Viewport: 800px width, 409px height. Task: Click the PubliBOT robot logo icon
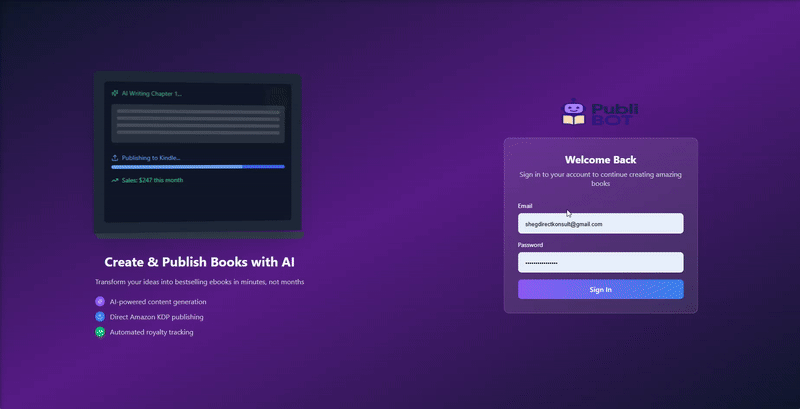pyautogui.click(x=573, y=114)
